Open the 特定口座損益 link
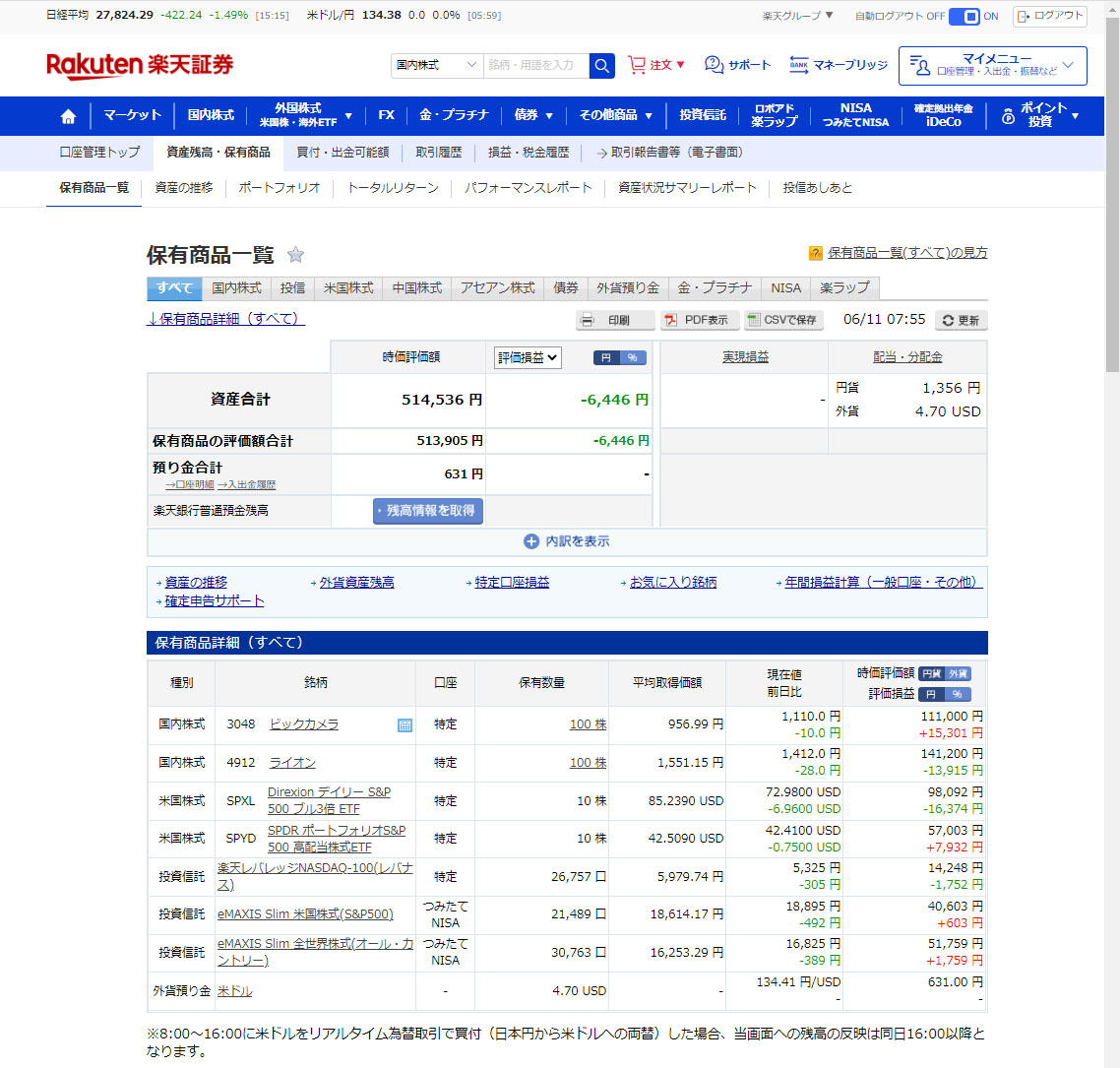 [x=512, y=583]
